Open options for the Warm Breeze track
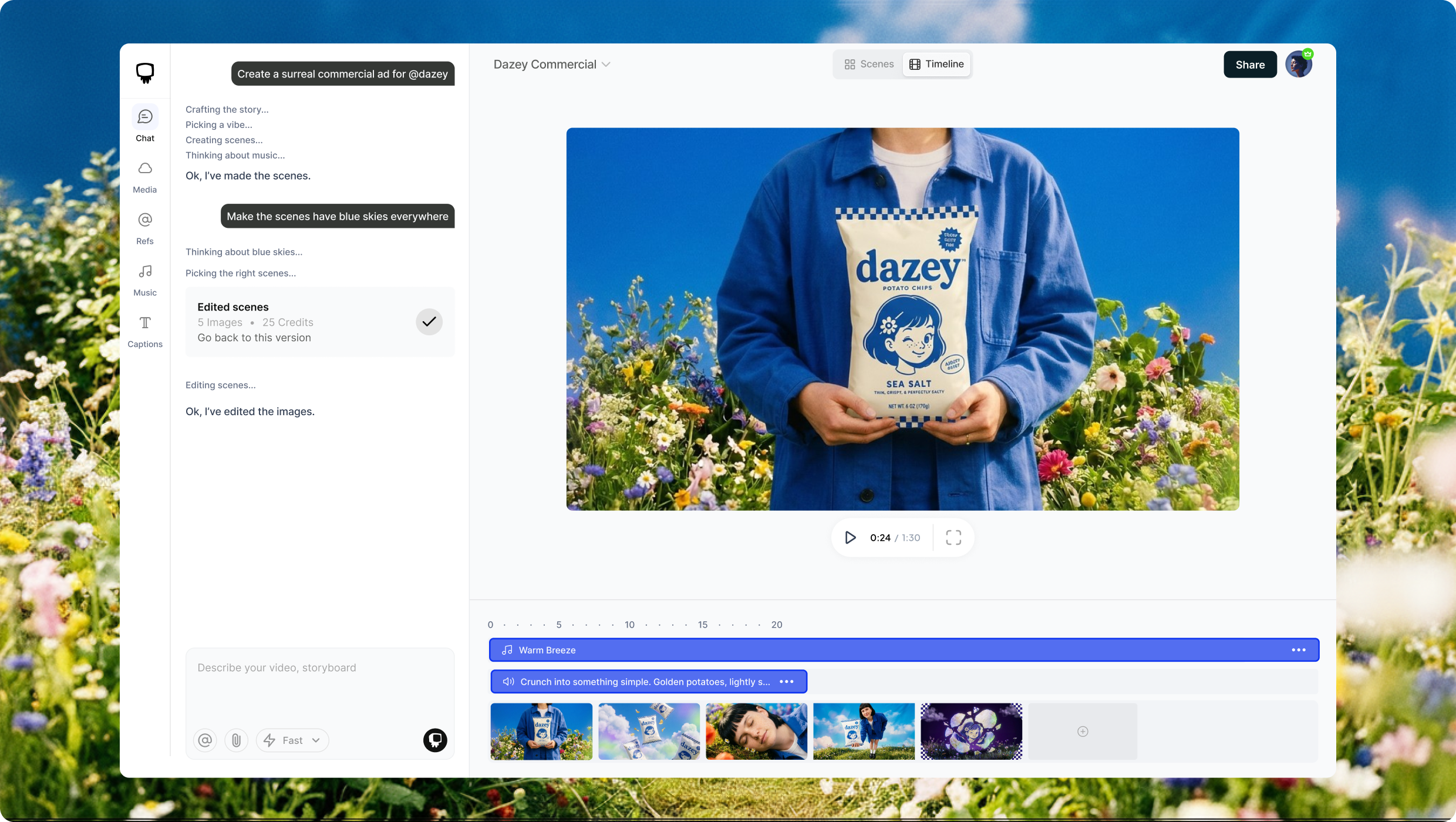Image resolution: width=1456 pixels, height=822 pixels. tap(1299, 650)
